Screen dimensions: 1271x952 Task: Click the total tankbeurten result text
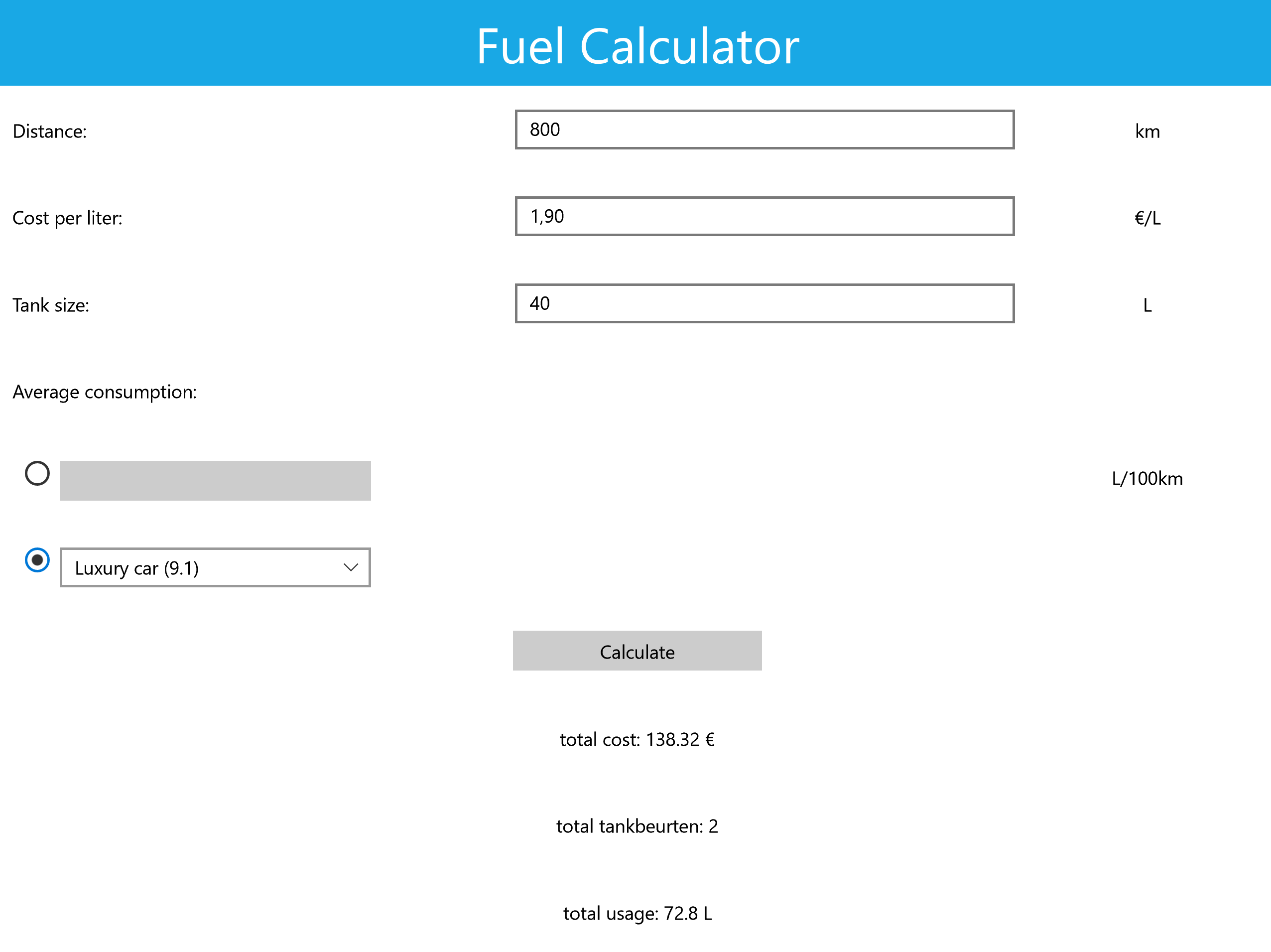point(637,826)
